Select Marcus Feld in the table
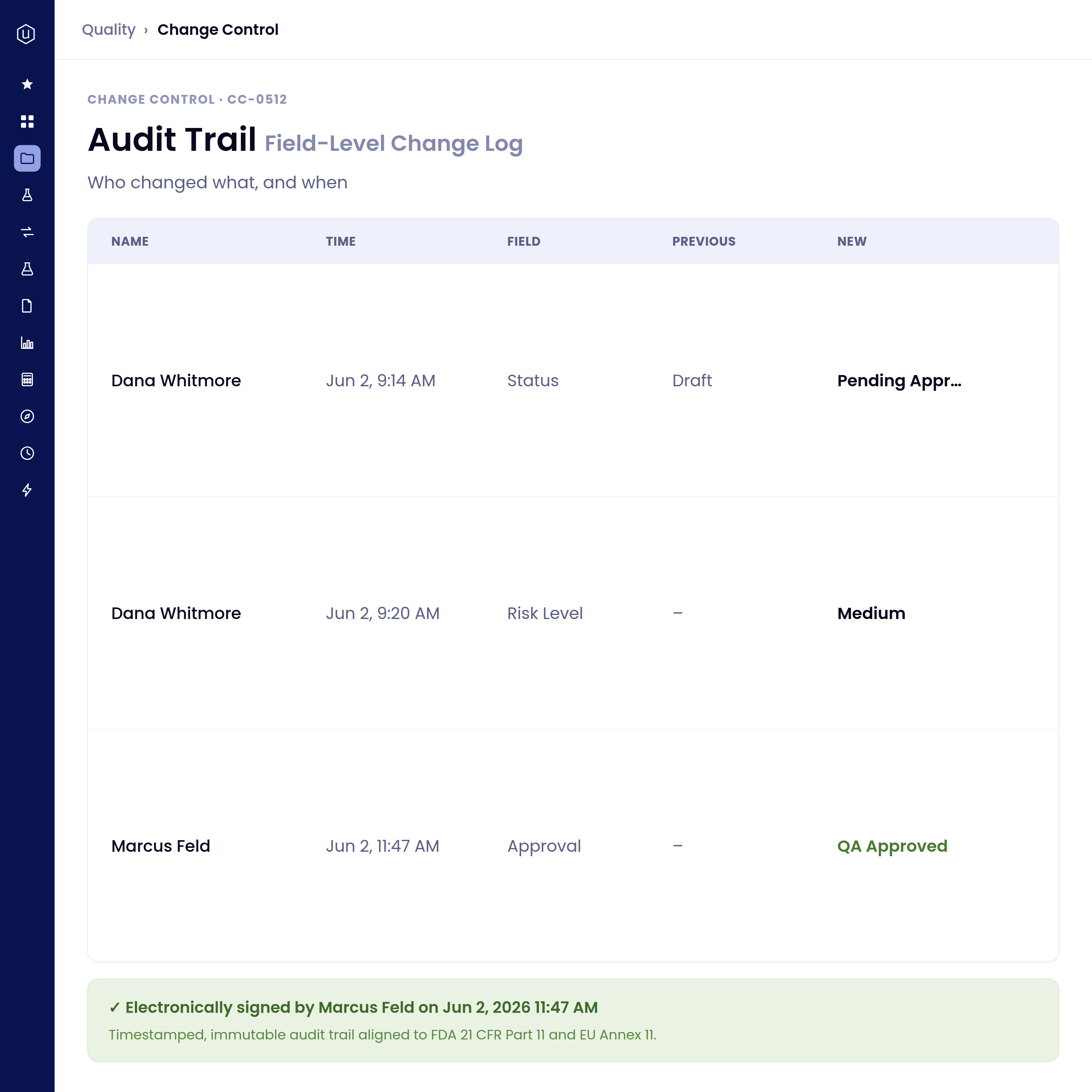Image resolution: width=1092 pixels, height=1092 pixels. (x=160, y=846)
